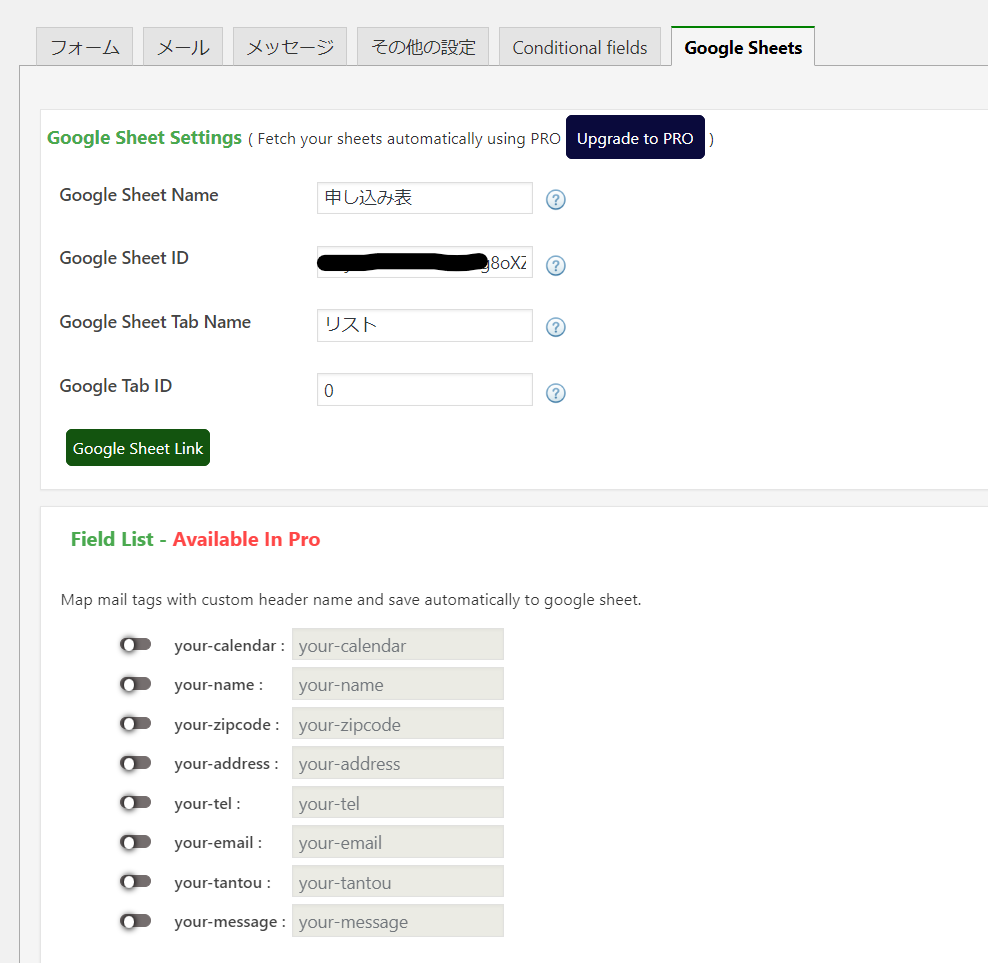Viewport: 988px width, 963px height.
Task: Toggle the your-zipcode field switch
Action: 135,723
